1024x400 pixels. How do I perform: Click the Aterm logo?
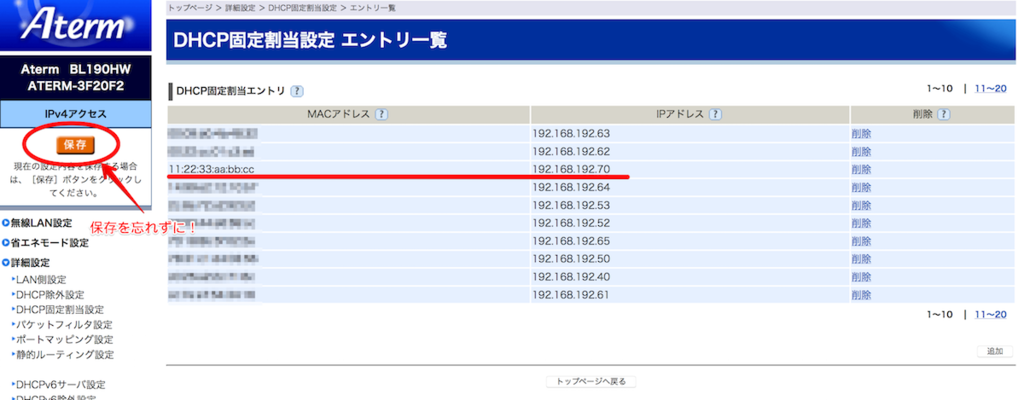click(x=75, y=25)
